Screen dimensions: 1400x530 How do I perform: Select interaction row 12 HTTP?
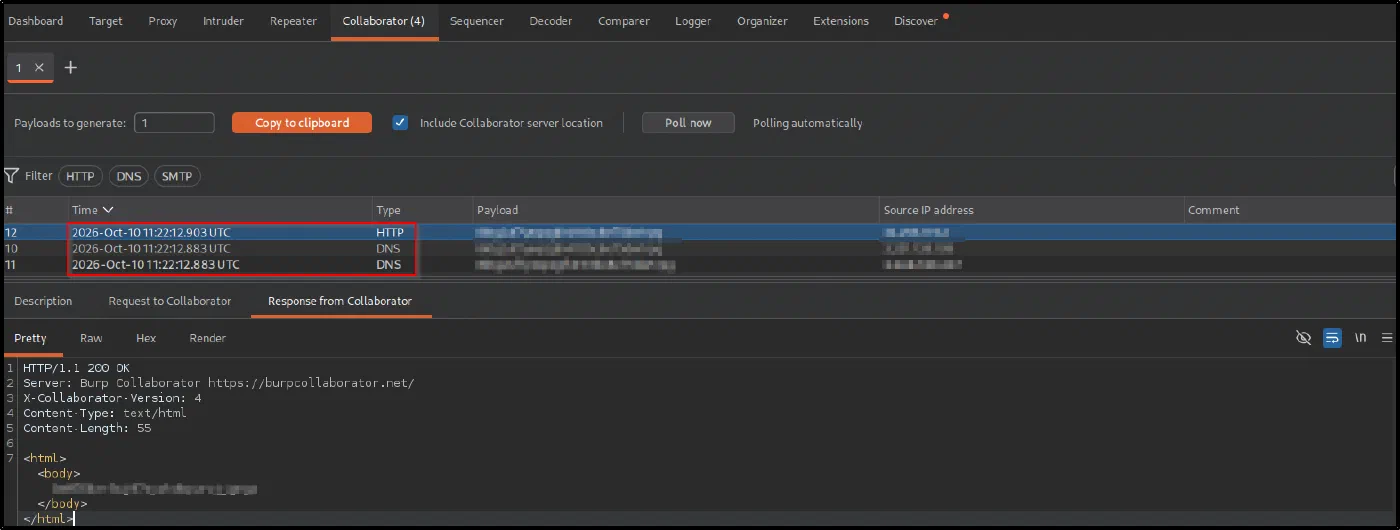tap(700, 232)
